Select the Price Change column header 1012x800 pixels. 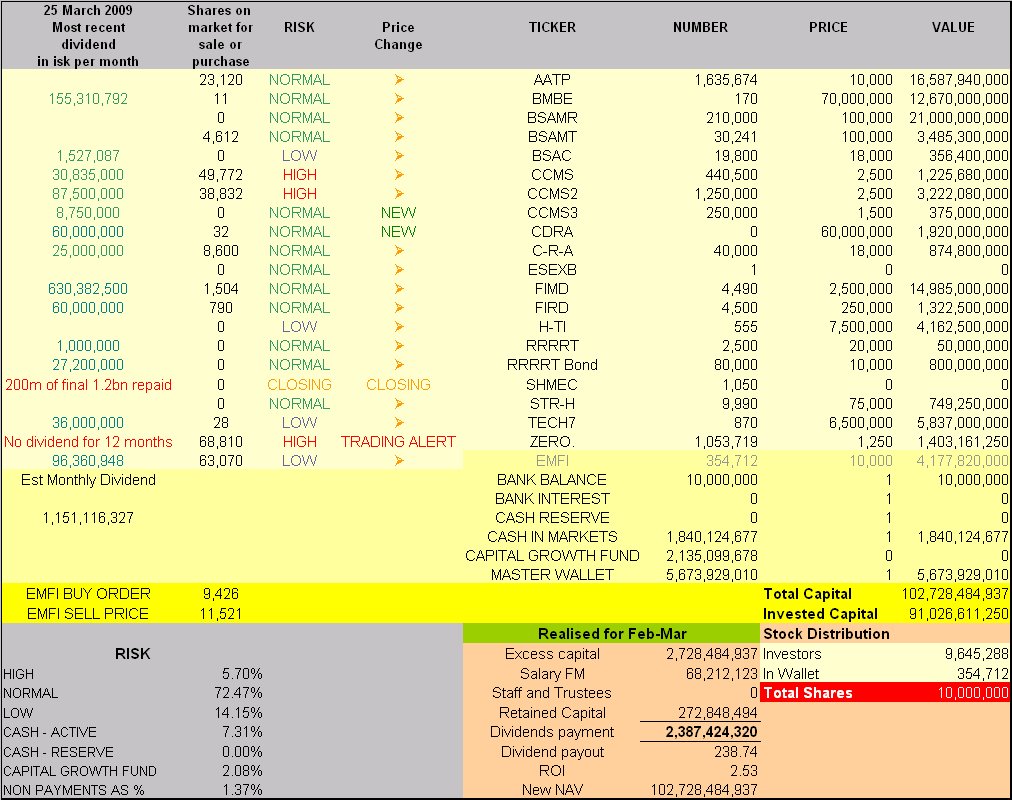398,35
